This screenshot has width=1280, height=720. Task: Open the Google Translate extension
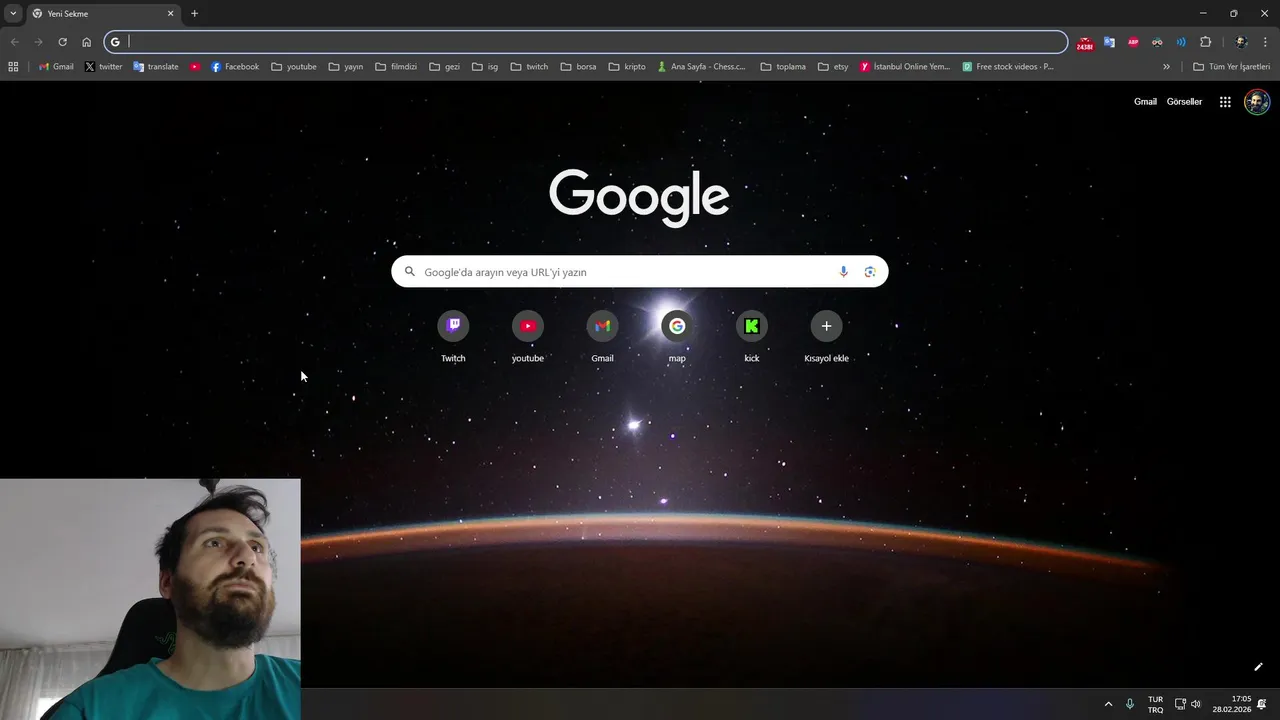point(1109,42)
